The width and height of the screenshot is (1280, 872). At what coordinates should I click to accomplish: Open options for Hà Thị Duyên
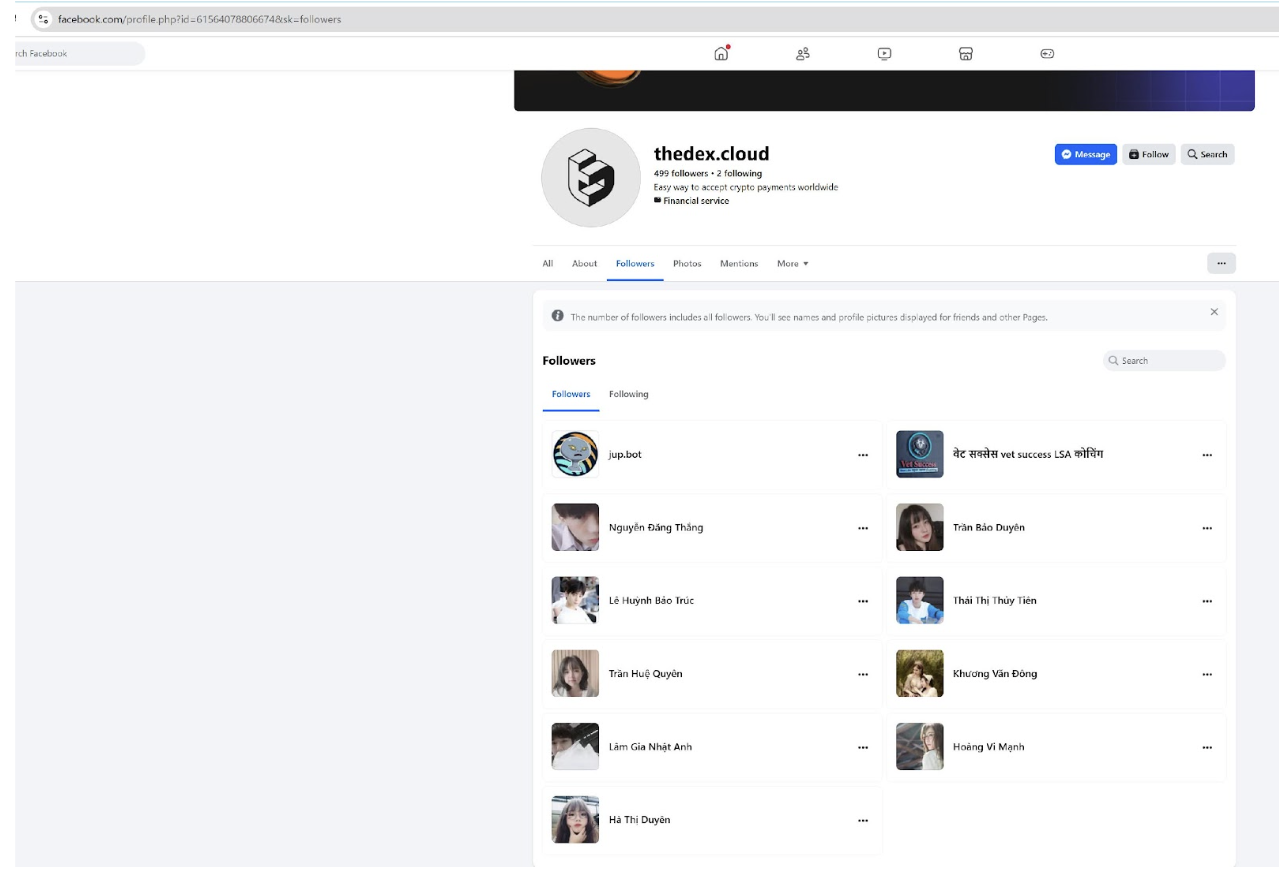862,820
